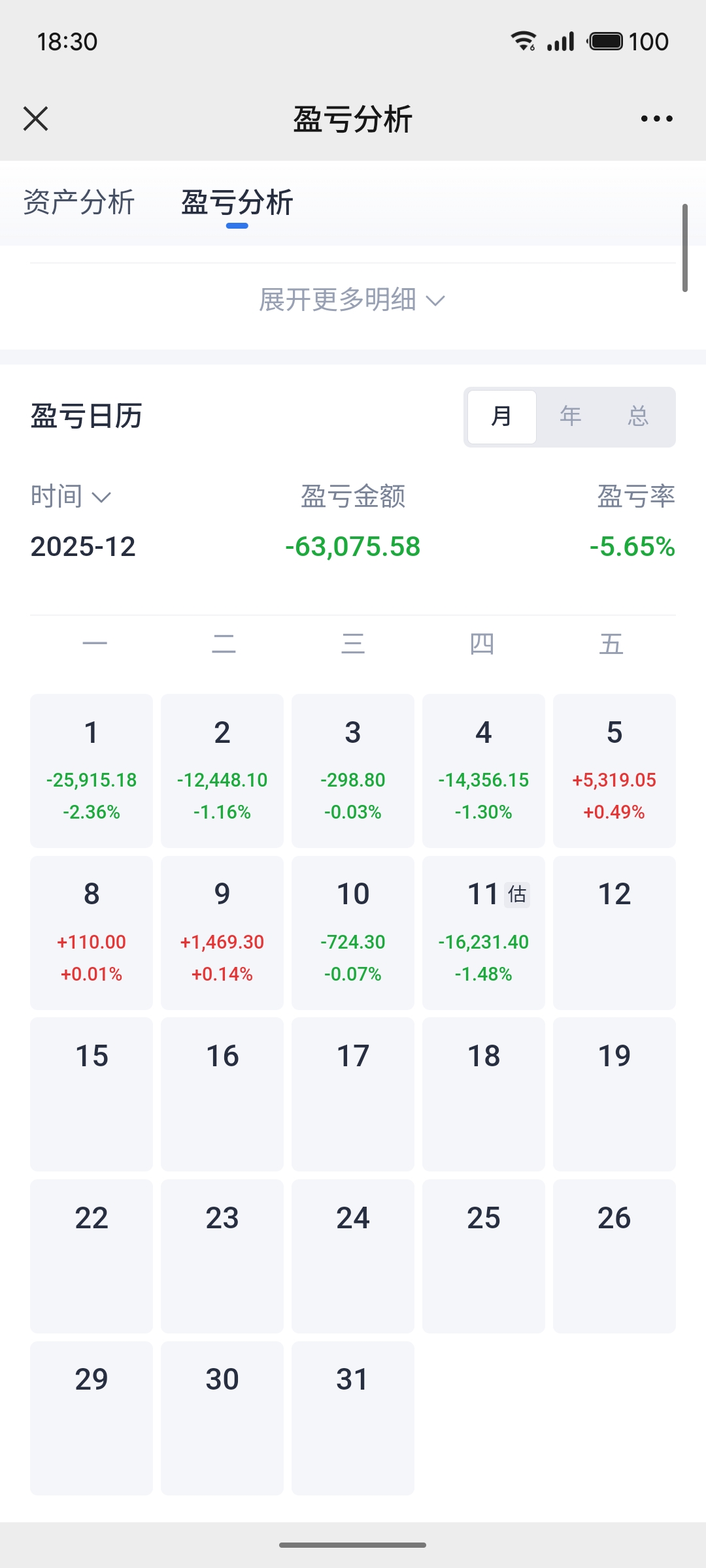Select December 9 cell showing +1,469.30
The height and width of the screenshot is (1568, 706).
pos(222,933)
